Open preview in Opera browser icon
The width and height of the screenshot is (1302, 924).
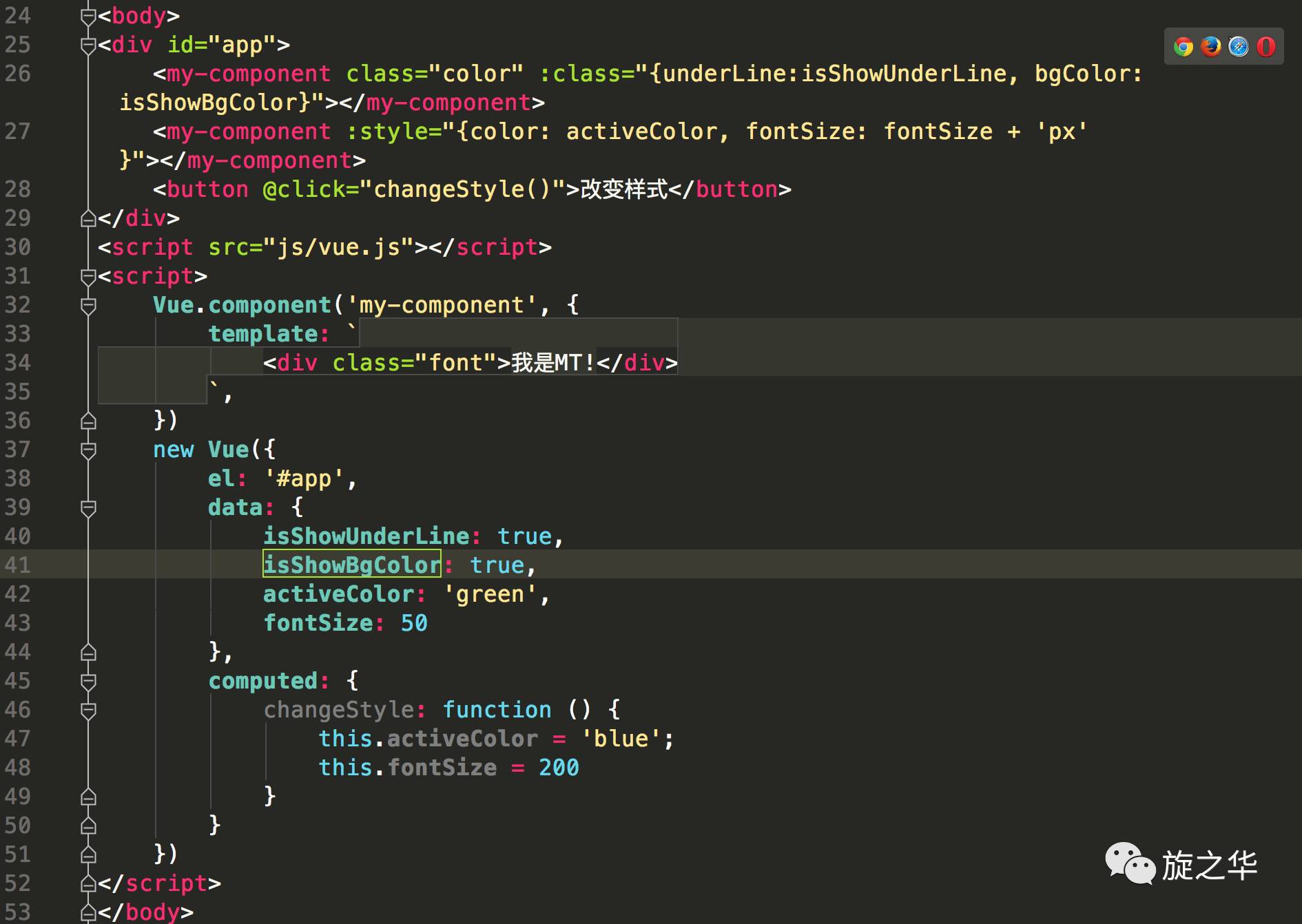1266,47
